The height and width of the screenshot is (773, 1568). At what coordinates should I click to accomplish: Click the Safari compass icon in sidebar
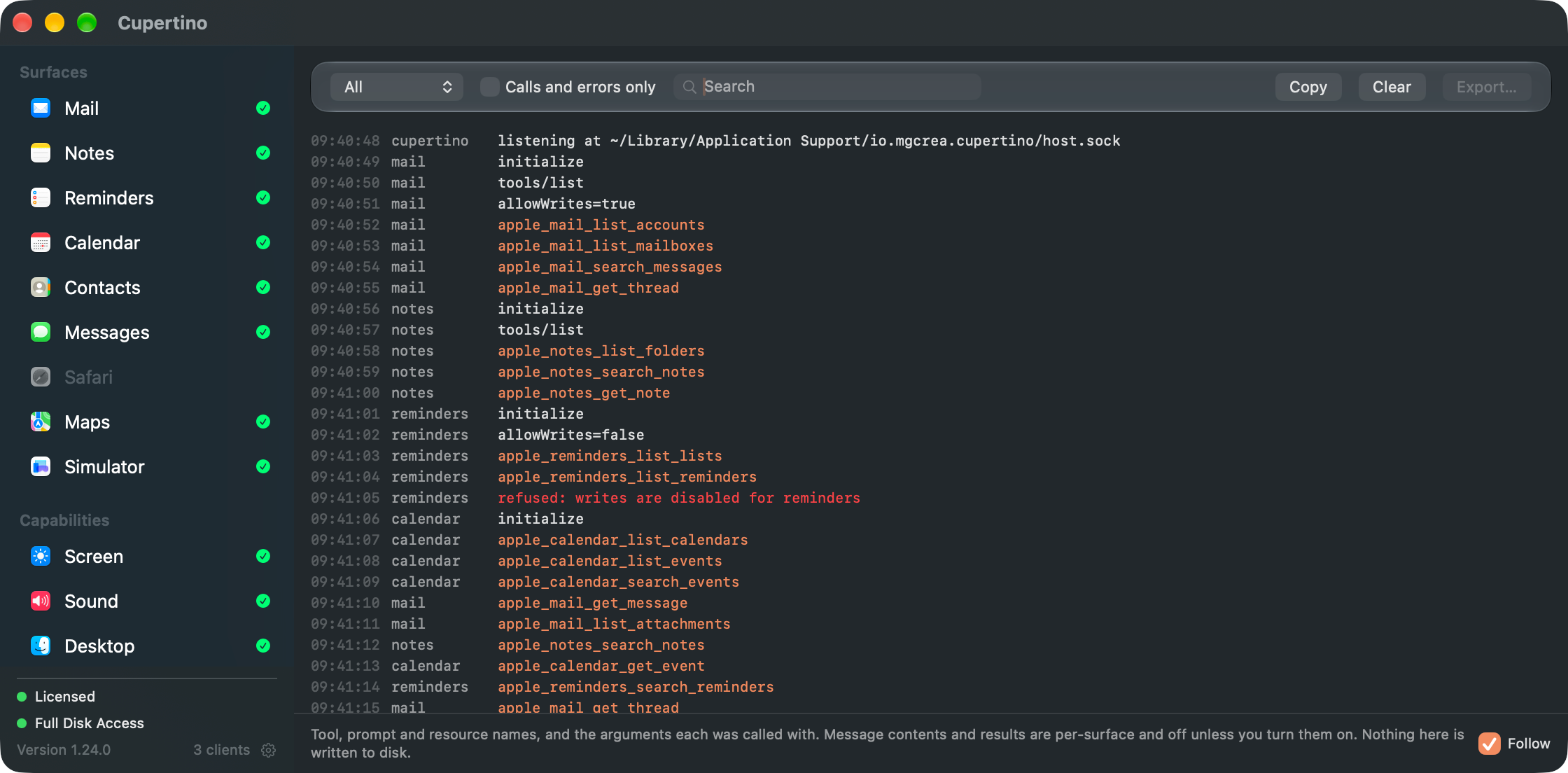click(41, 377)
